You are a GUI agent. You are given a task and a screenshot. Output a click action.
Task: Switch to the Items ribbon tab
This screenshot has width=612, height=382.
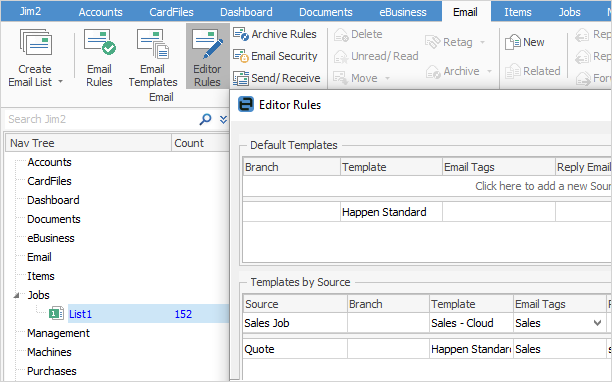(518, 12)
